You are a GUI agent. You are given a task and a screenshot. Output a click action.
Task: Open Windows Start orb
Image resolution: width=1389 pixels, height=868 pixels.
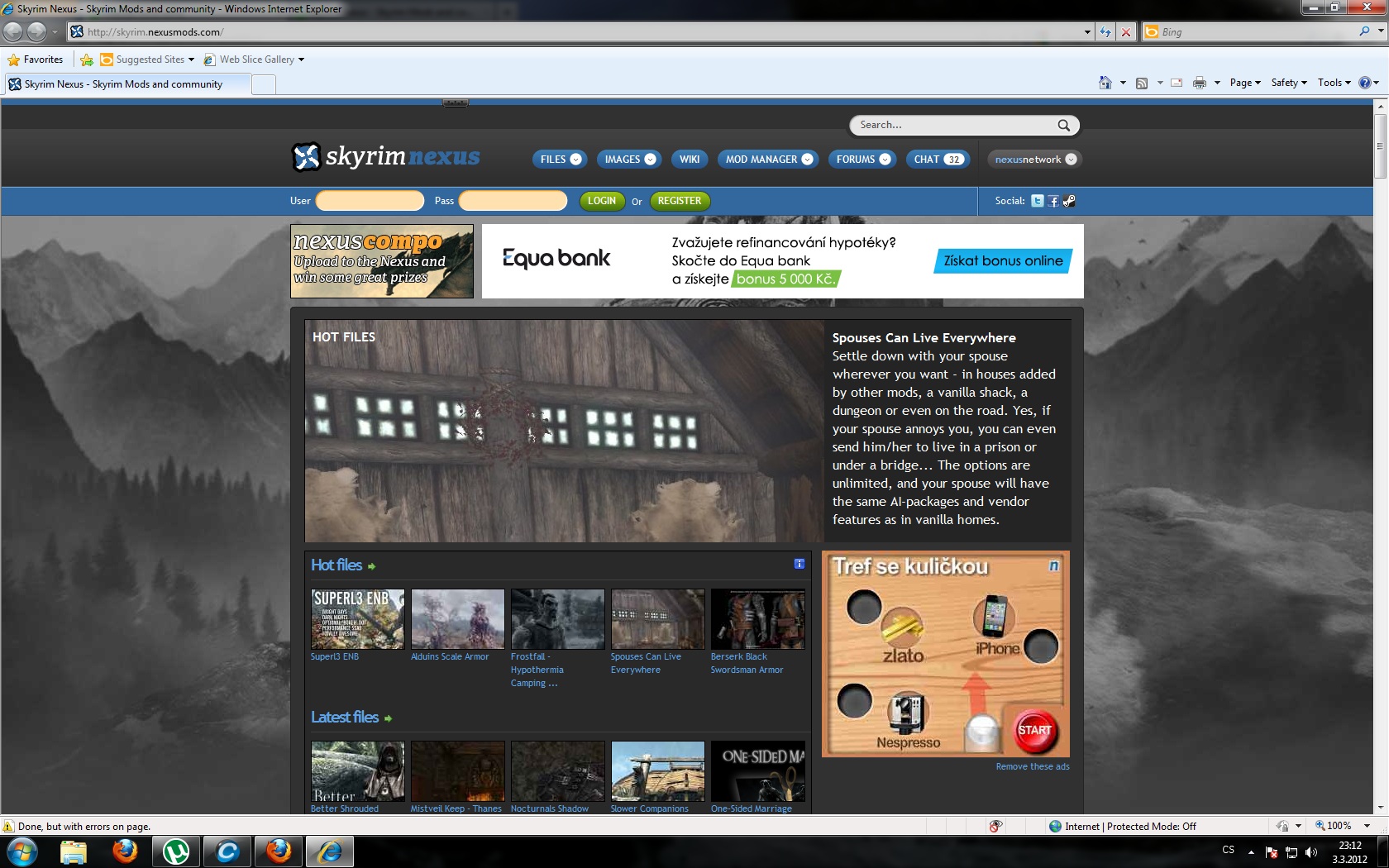(x=22, y=851)
